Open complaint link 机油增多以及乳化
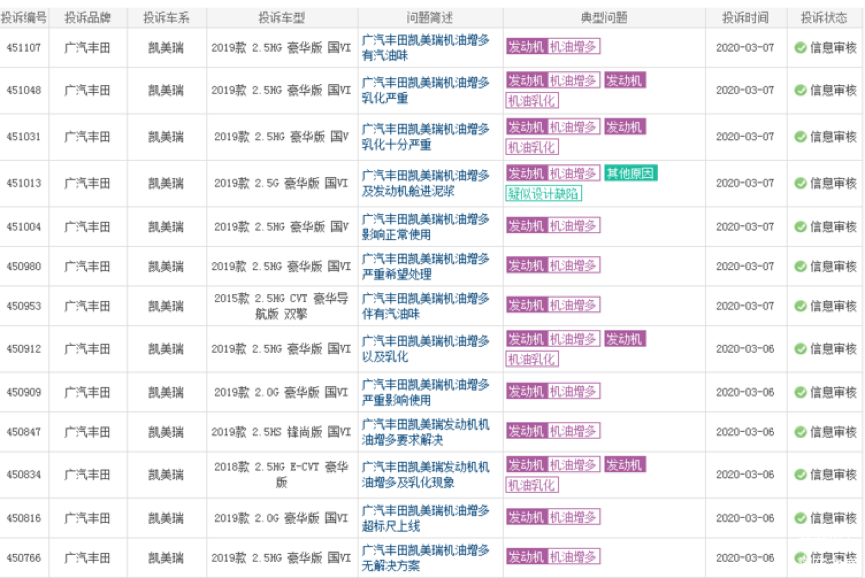Image resolution: width=865 pixels, height=578 pixels. point(425,349)
